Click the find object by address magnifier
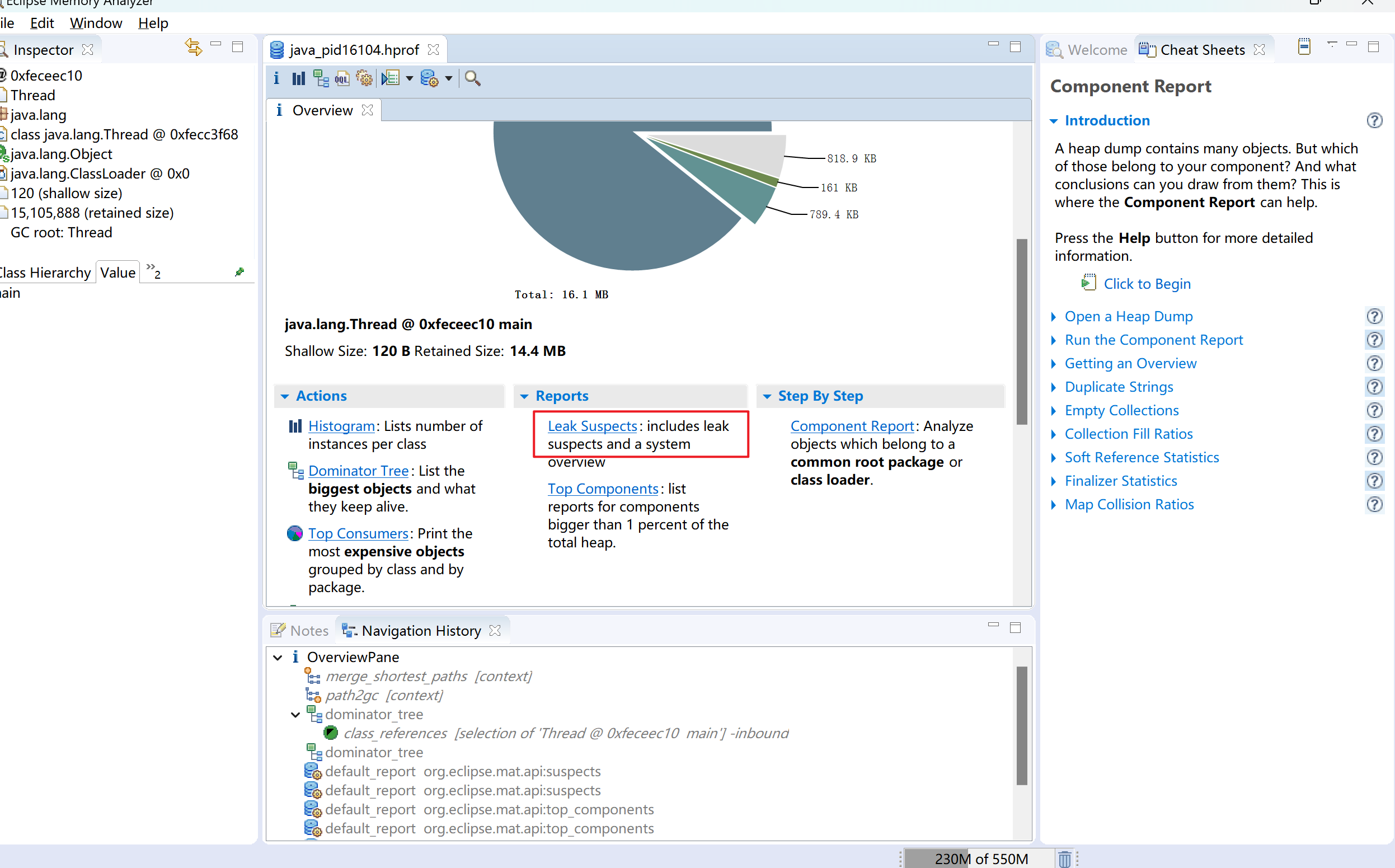Screen dimensions: 1395x868 point(472,78)
